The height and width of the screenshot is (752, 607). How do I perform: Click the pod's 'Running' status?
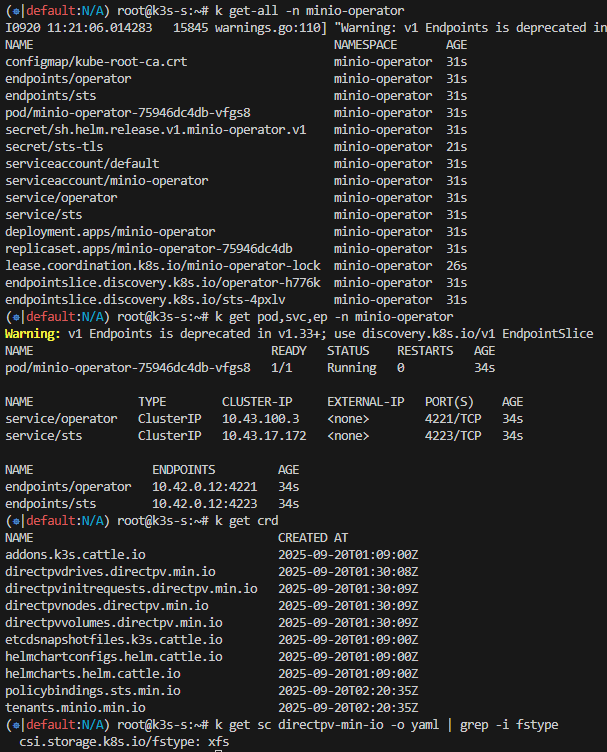coord(351,368)
